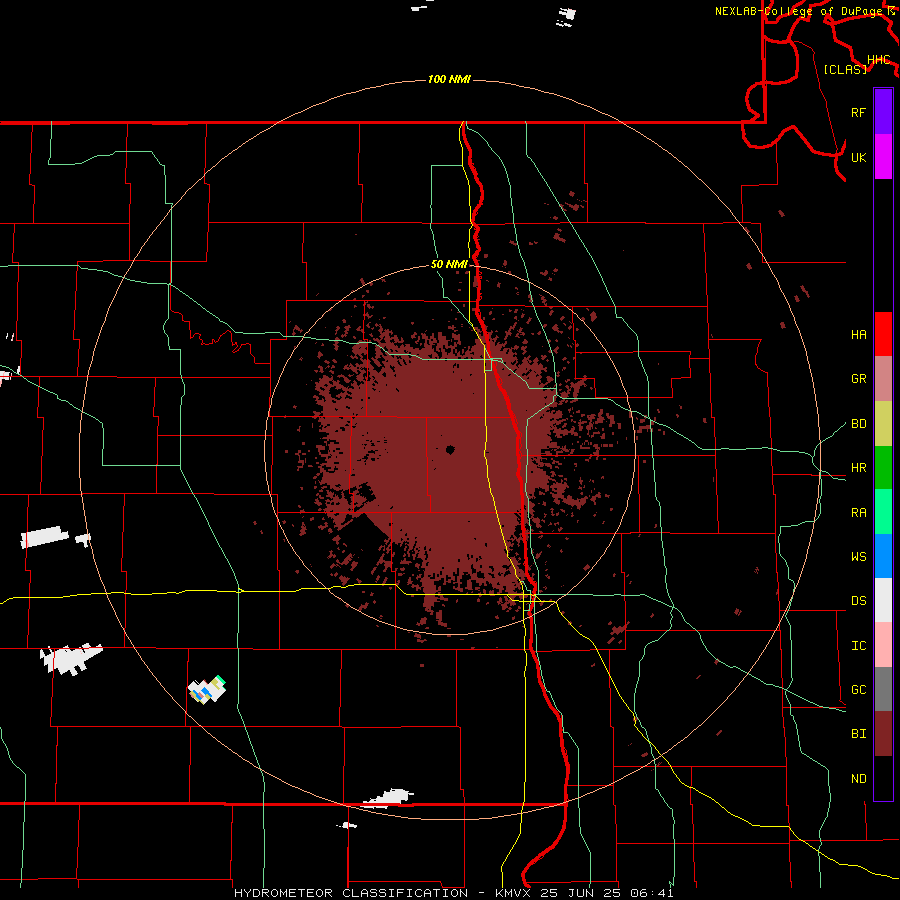Viewport: 900px width, 900px height.
Task: Click the ND legend label text
Action: (x=858, y=778)
